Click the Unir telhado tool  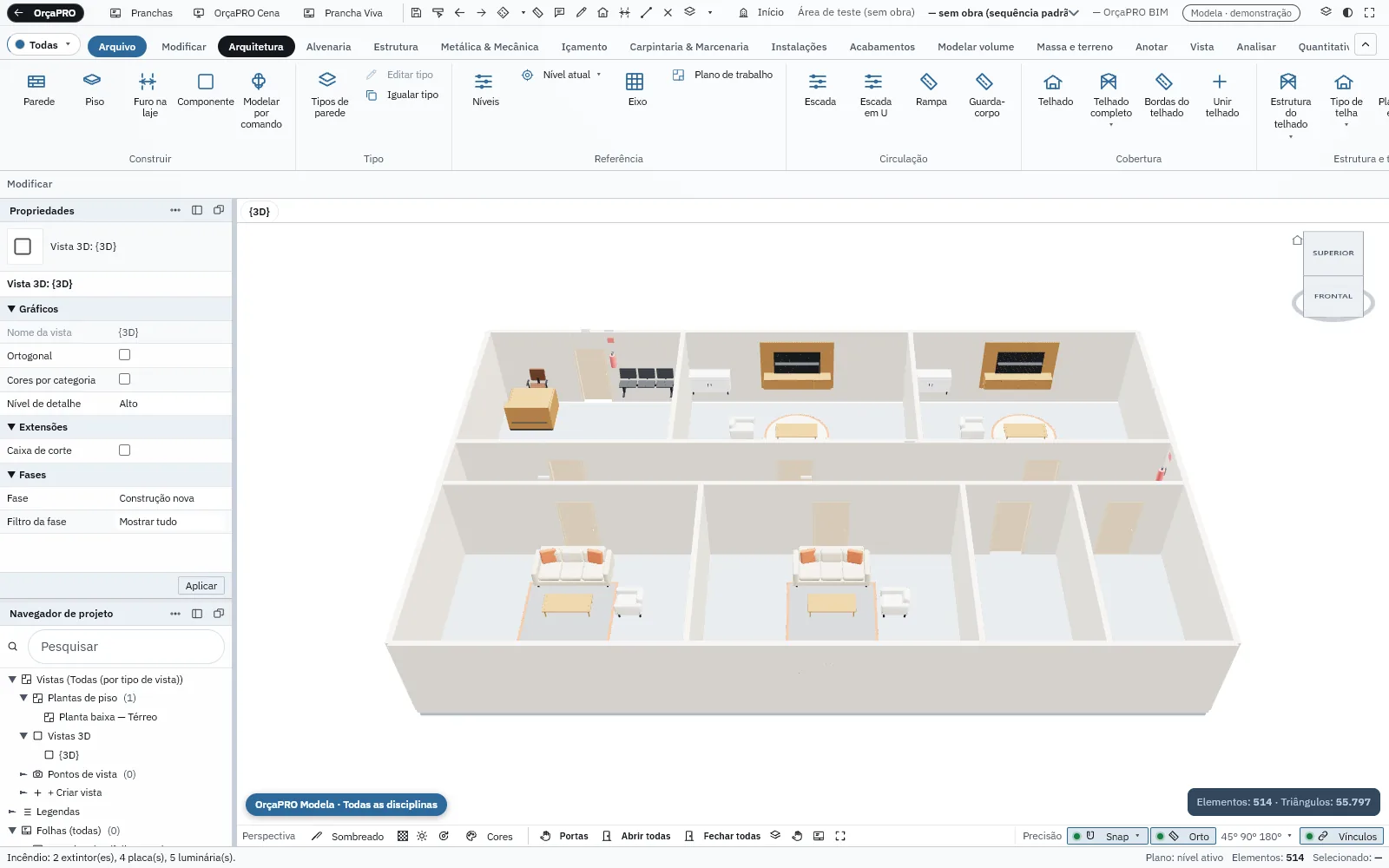[x=1221, y=95]
